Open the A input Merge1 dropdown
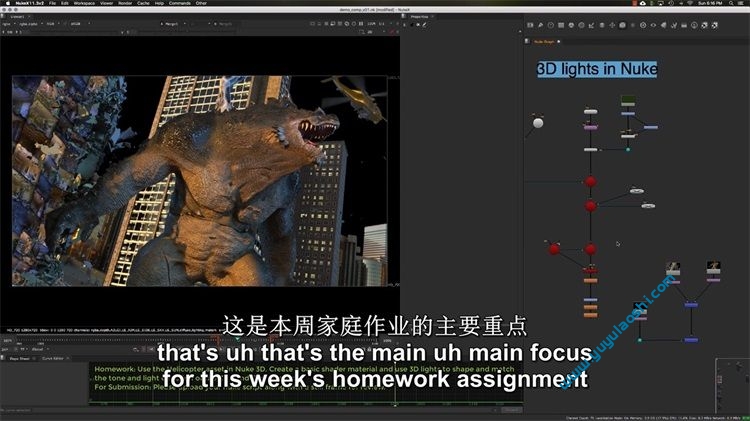Viewport: 750px width, 421px height. pyautogui.click(x=173, y=23)
